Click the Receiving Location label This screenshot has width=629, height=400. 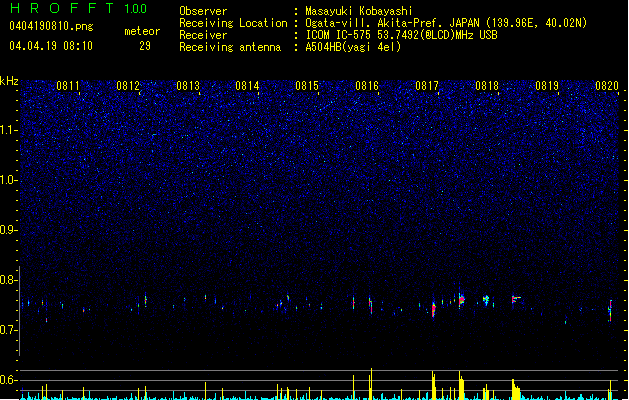[233, 23]
